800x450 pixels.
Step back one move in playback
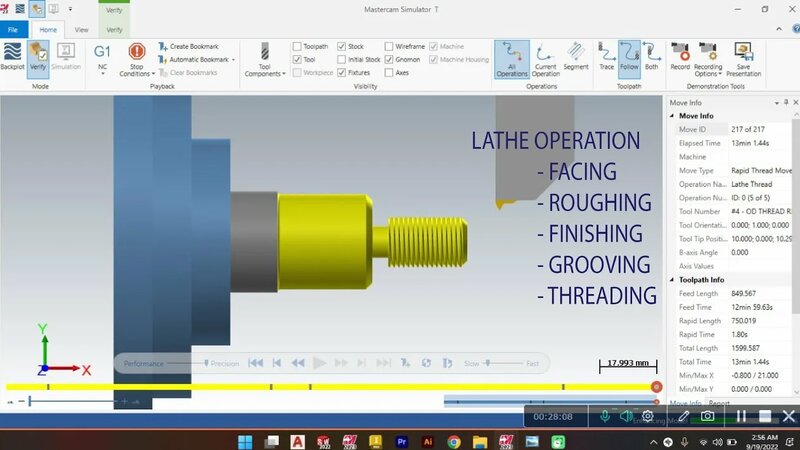(x=277, y=363)
